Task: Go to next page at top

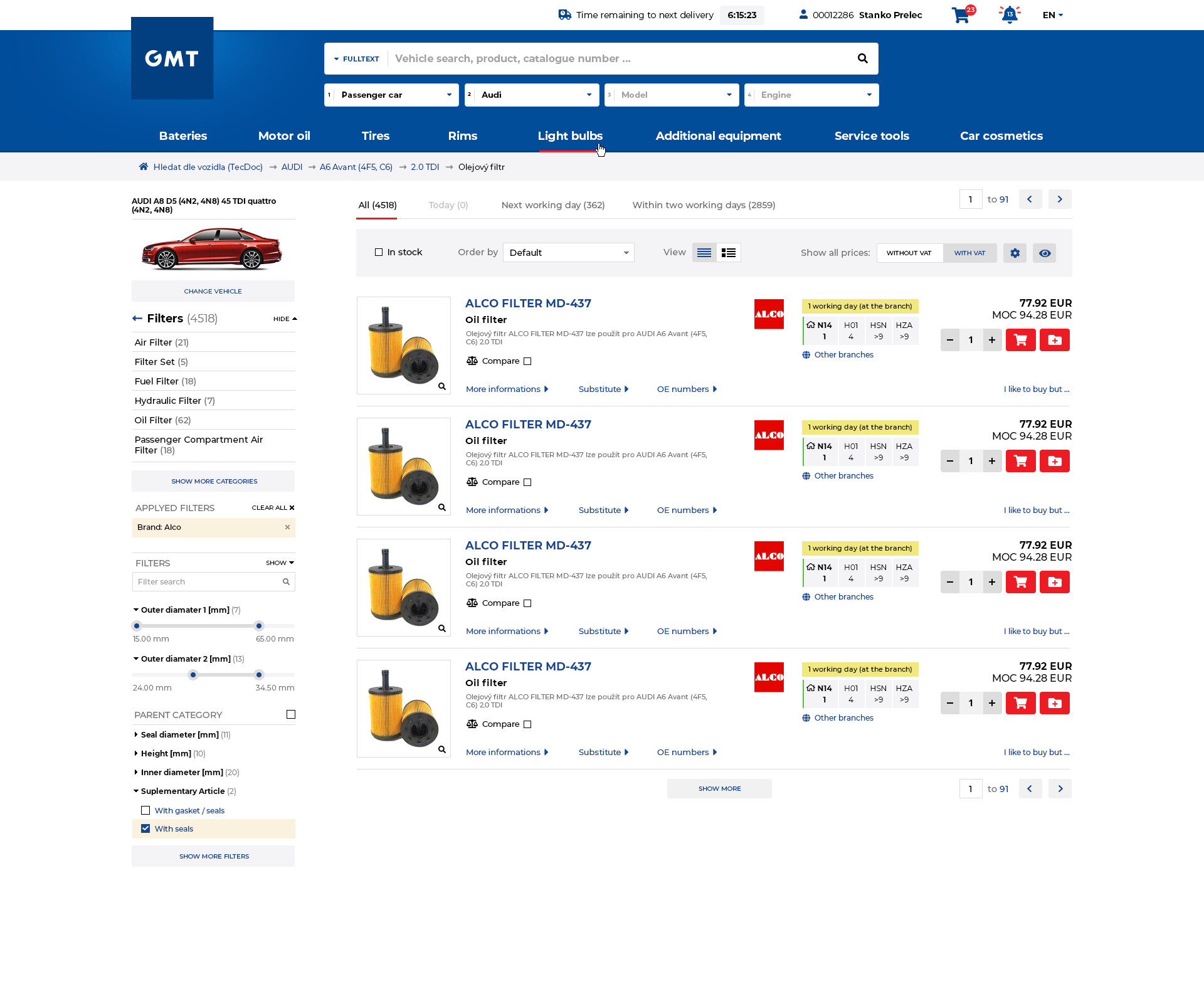Action: (x=1060, y=199)
